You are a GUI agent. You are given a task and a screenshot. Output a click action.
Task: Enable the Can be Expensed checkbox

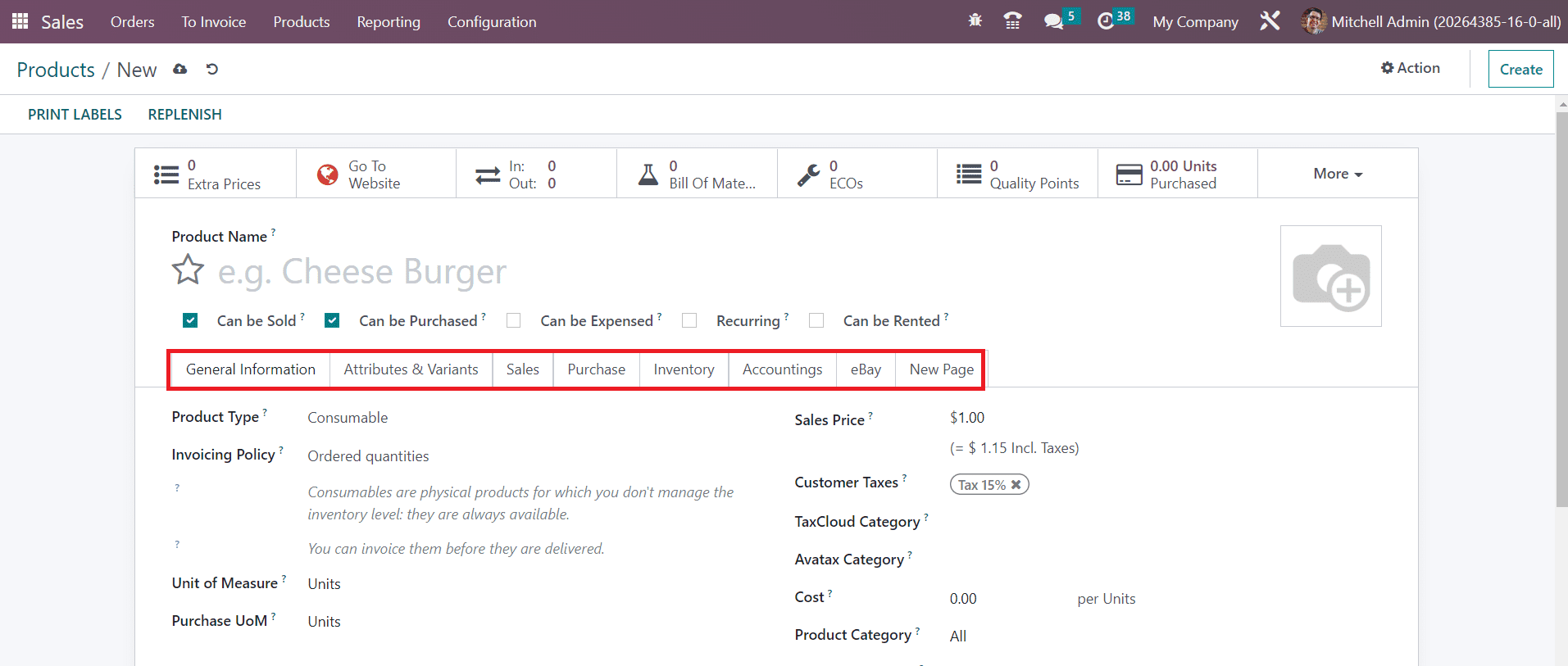pyautogui.click(x=514, y=320)
